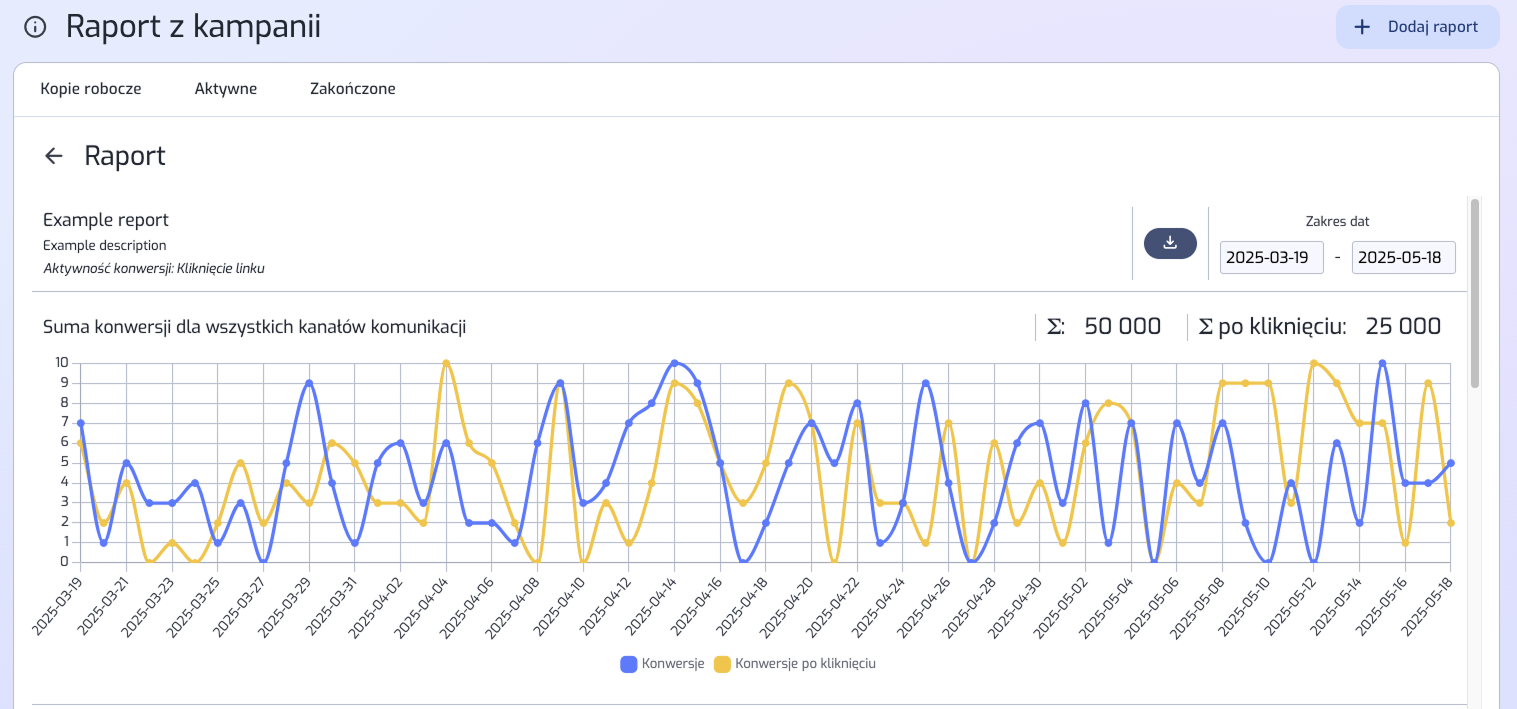Click the Zakres dat label
The height and width of the screenshot is (709, 1517).
(1338, 222)
